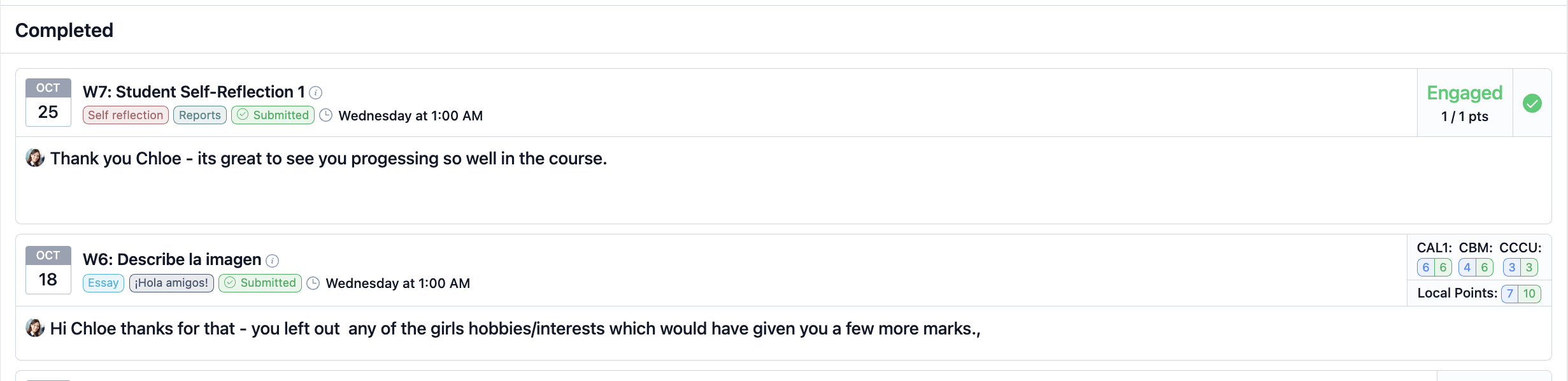
Task: Open the W7: Student Self-Reflection 1 task
Action: click(194, 92)
